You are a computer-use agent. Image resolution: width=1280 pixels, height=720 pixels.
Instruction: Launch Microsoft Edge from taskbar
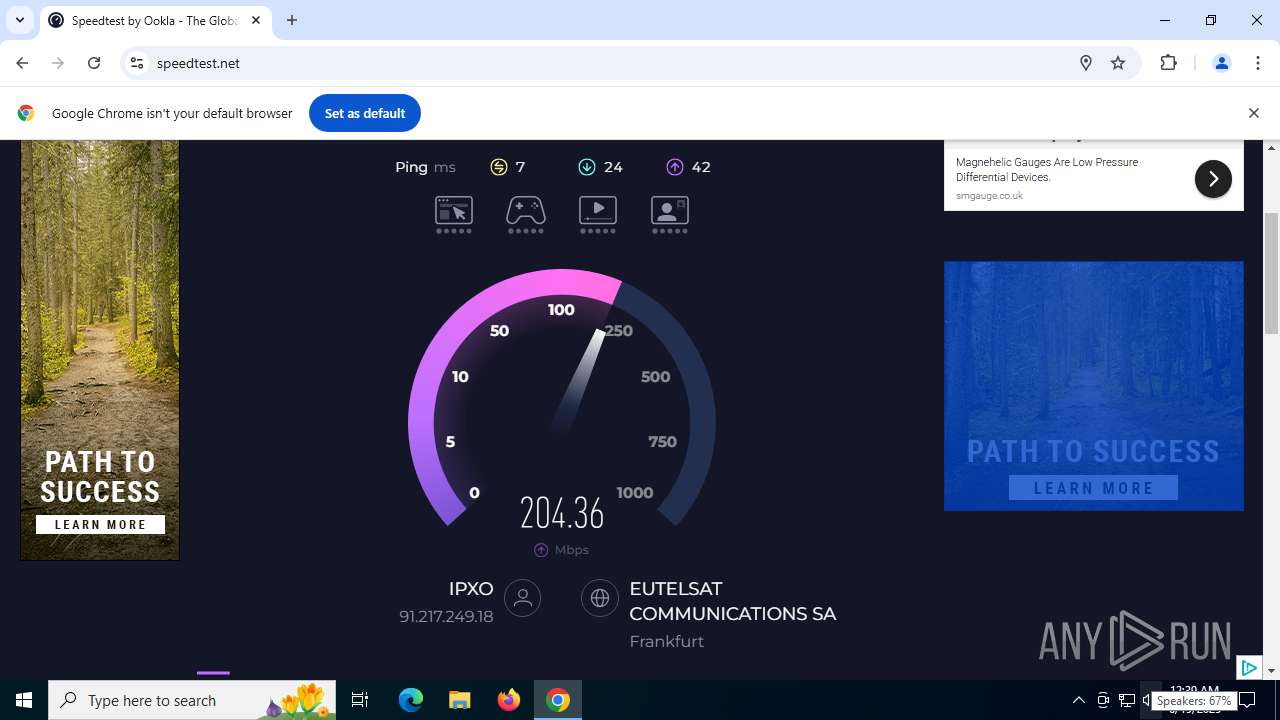pyautogui.click(x=411, y=700)
